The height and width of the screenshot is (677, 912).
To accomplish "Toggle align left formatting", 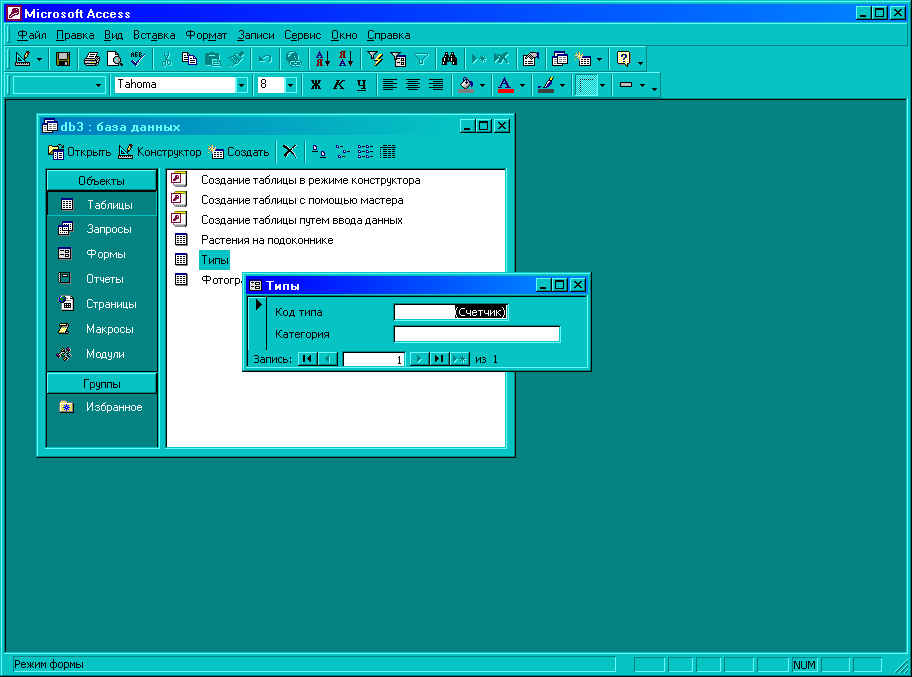I will click(390, 85).
